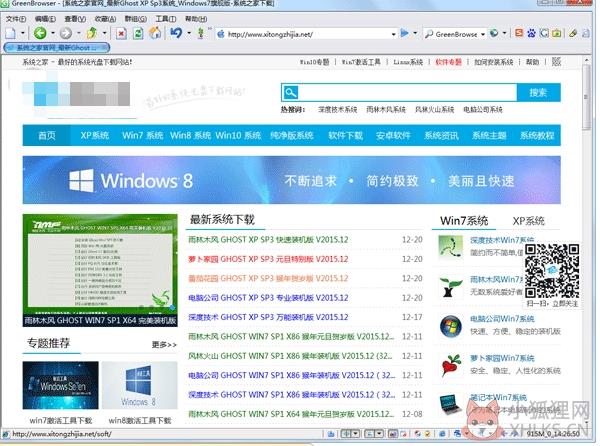The height and width of the screenshot is (446, 600).
Task: Go to 首页 in the navigation bar
Action: (x=47, y=135)
